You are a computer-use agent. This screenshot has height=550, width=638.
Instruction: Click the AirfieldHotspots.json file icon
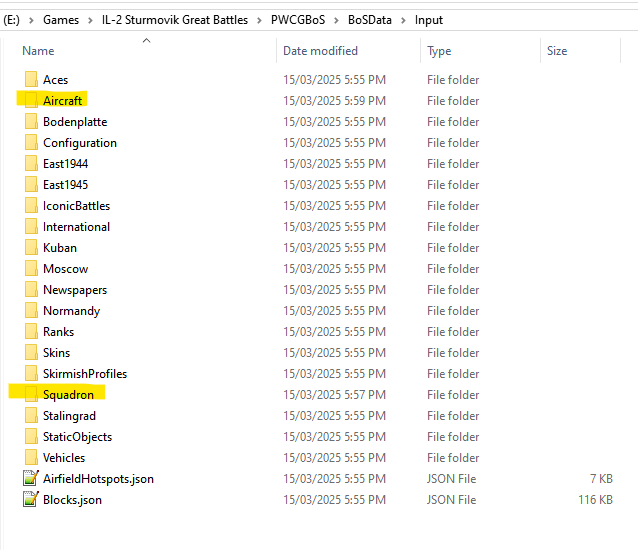tap(31, 478)
